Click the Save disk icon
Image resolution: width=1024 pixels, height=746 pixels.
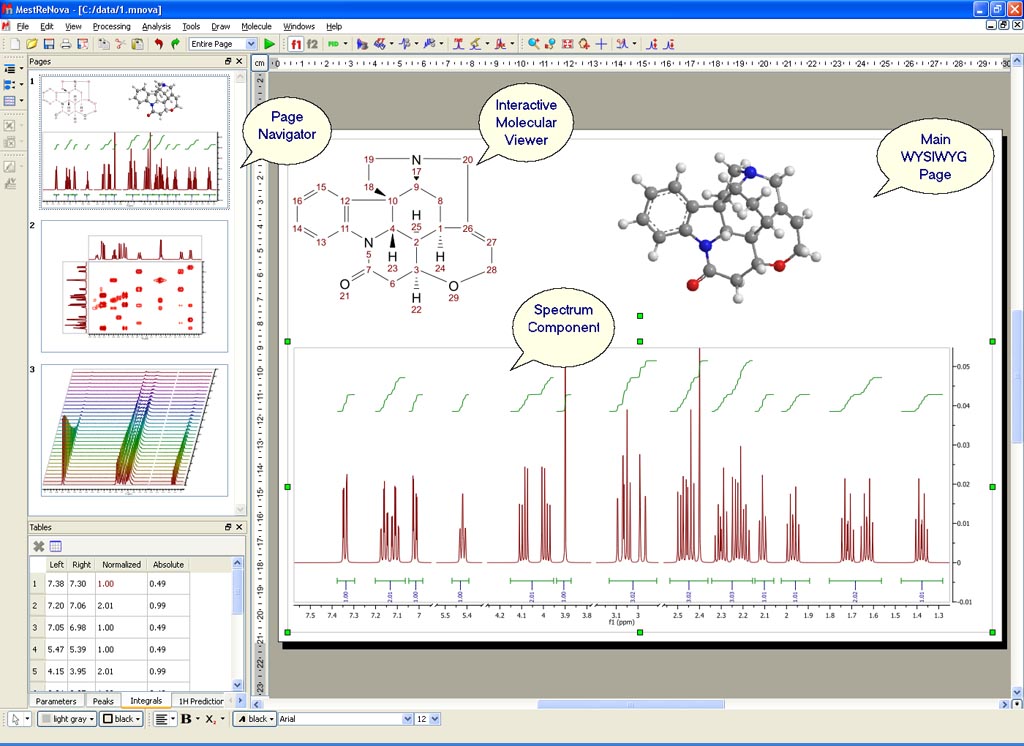point(48,44)
